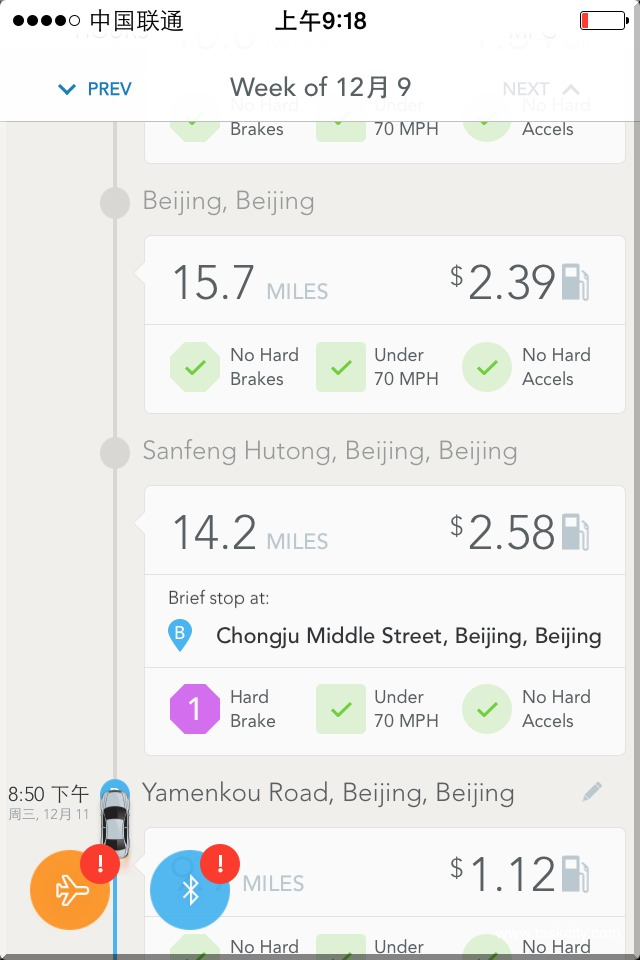This screenshot has width=640, height=960.
Task: Tap the Sanfeng Hutong timeline dot
Action: coord(116,452)
